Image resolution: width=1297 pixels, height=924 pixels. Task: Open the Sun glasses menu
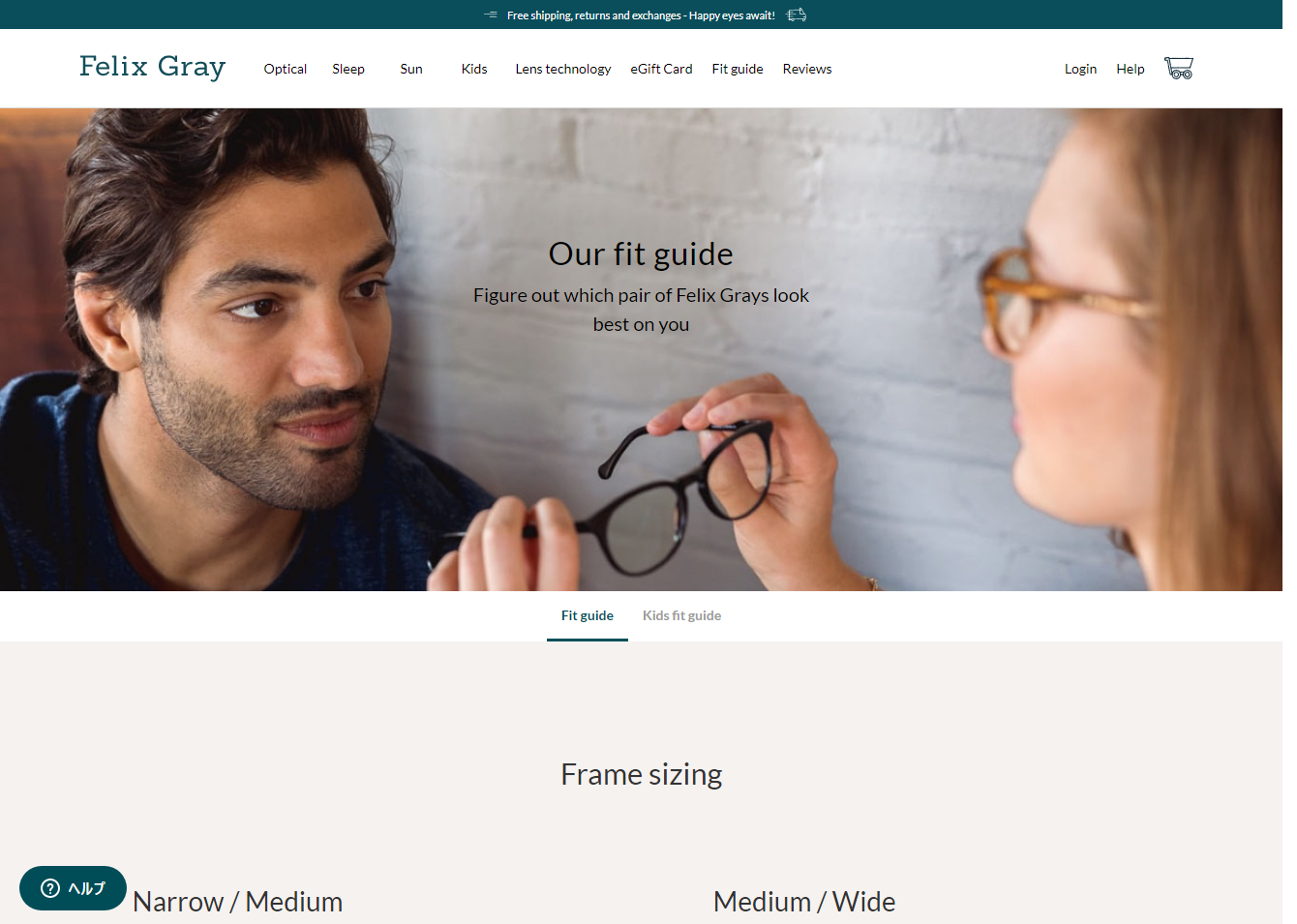[411, 69]
